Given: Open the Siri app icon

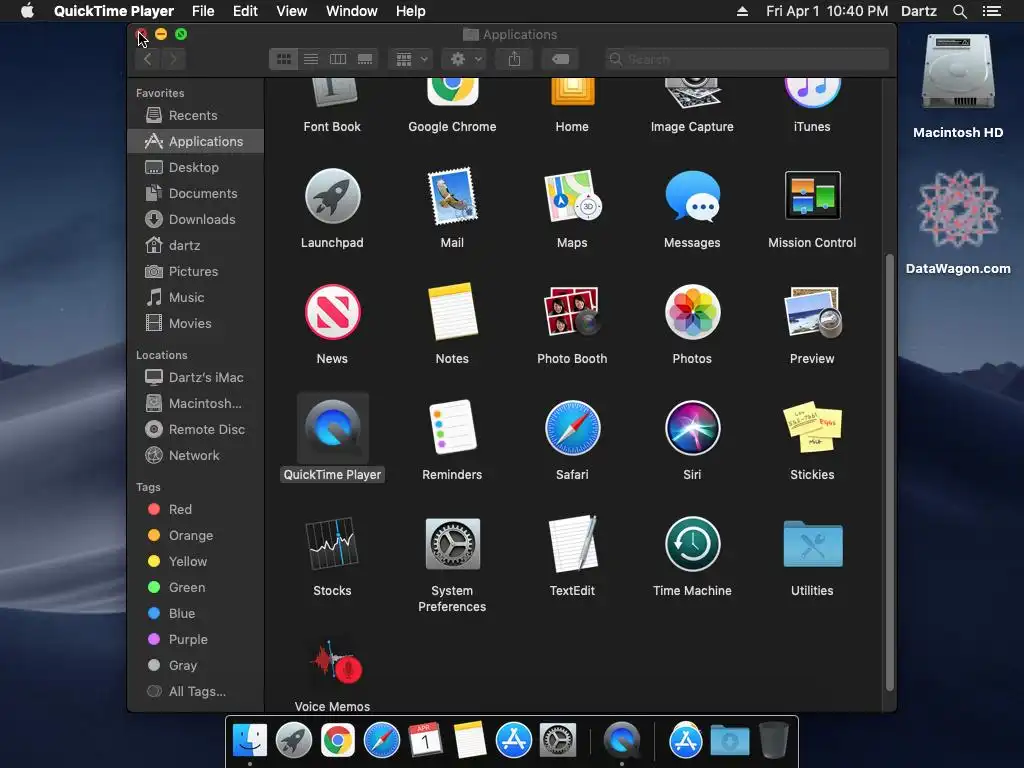Looking at the screenshot, I should click(692, 428).
